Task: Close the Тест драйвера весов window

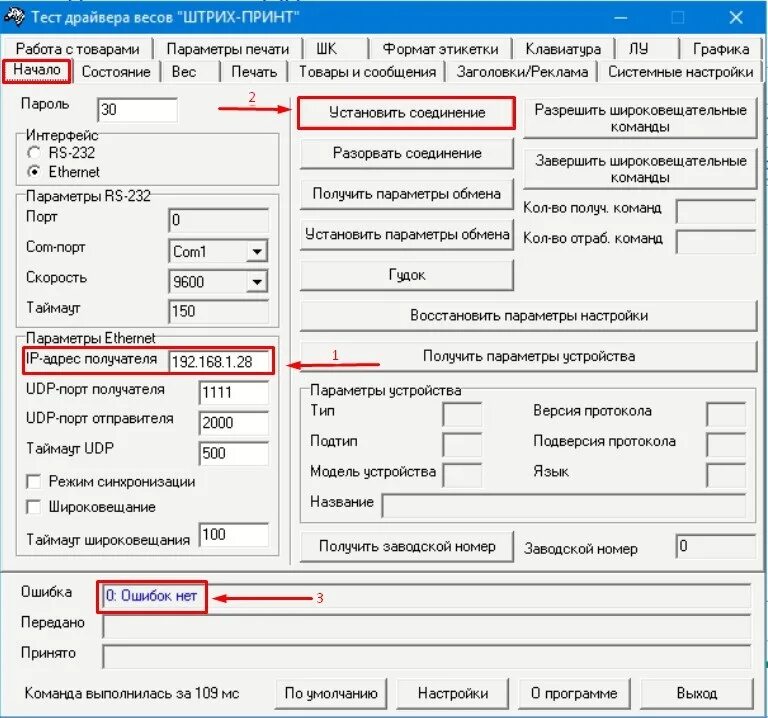Action: click(x=736, y=18)
